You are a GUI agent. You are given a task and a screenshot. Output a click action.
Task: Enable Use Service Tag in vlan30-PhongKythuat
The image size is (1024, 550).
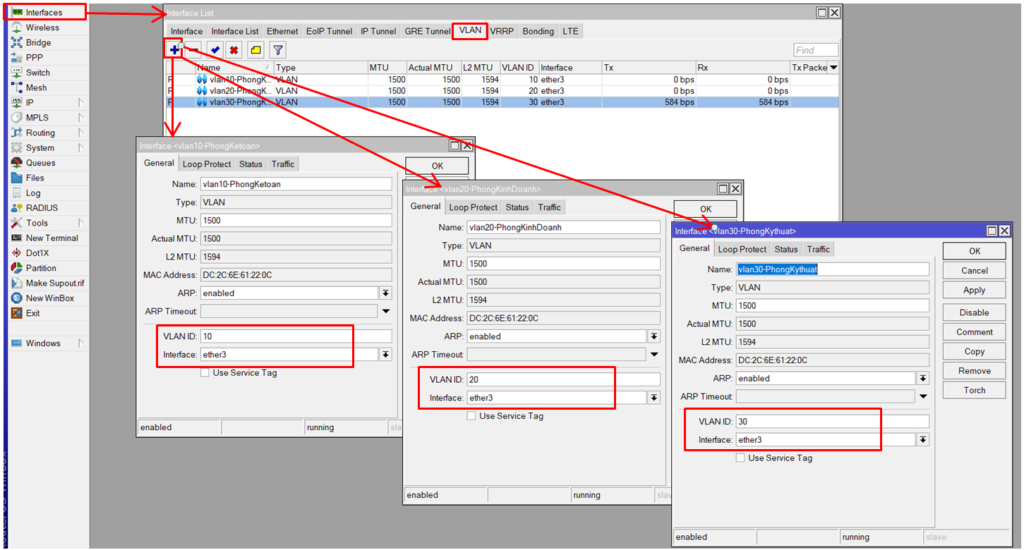coord(741,458)
